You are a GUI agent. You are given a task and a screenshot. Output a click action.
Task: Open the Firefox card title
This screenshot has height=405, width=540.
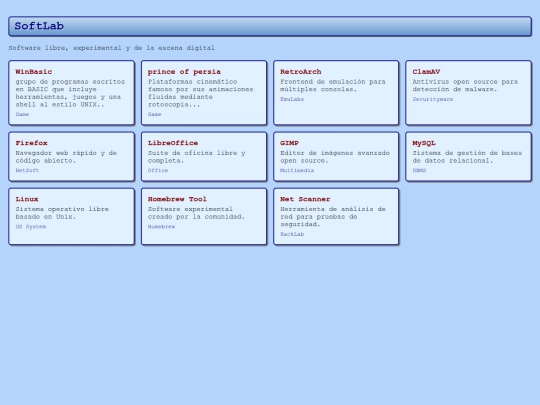click(31, 143)
